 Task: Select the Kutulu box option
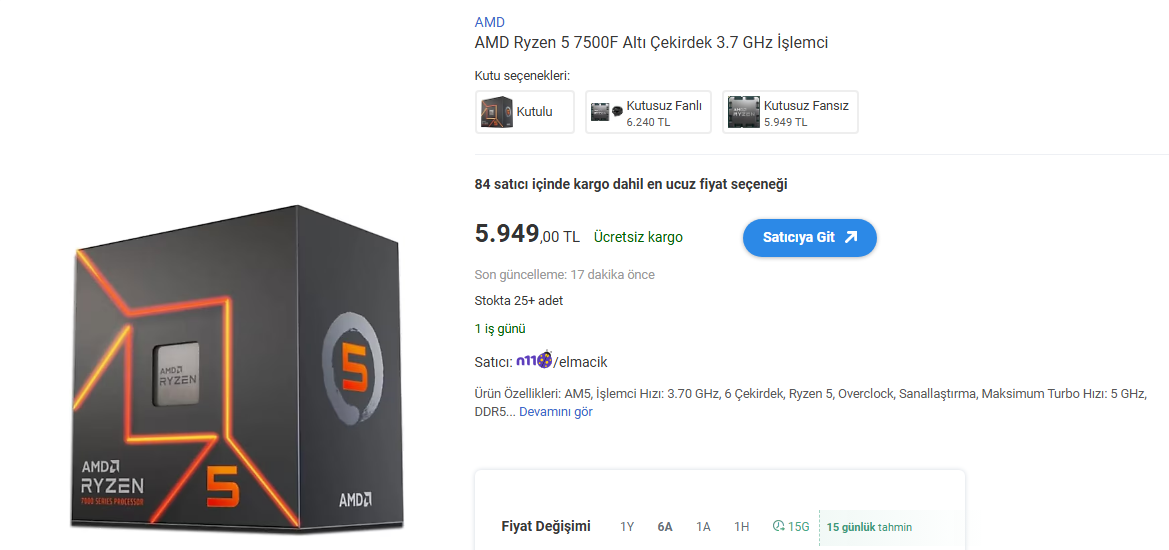click(525, 113)
